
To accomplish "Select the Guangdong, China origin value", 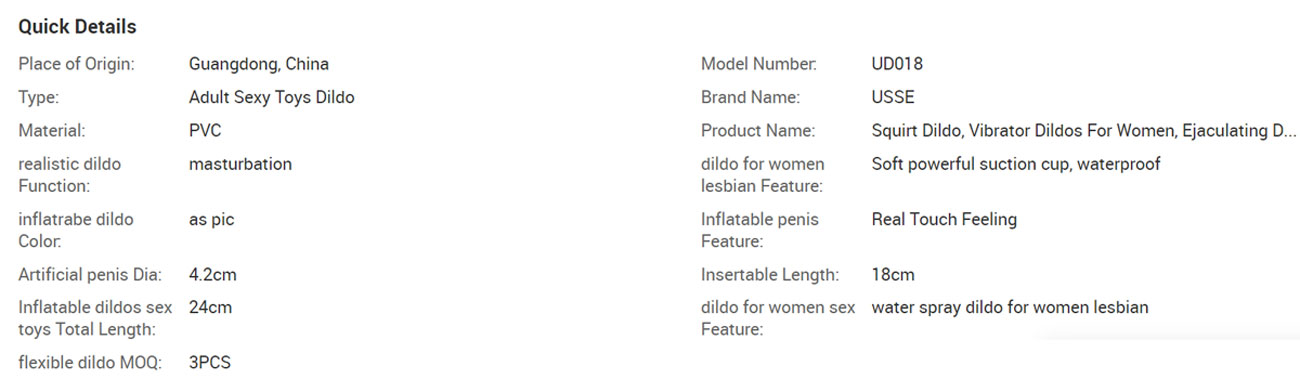I will pyautogui.click(x=259, y=64).
